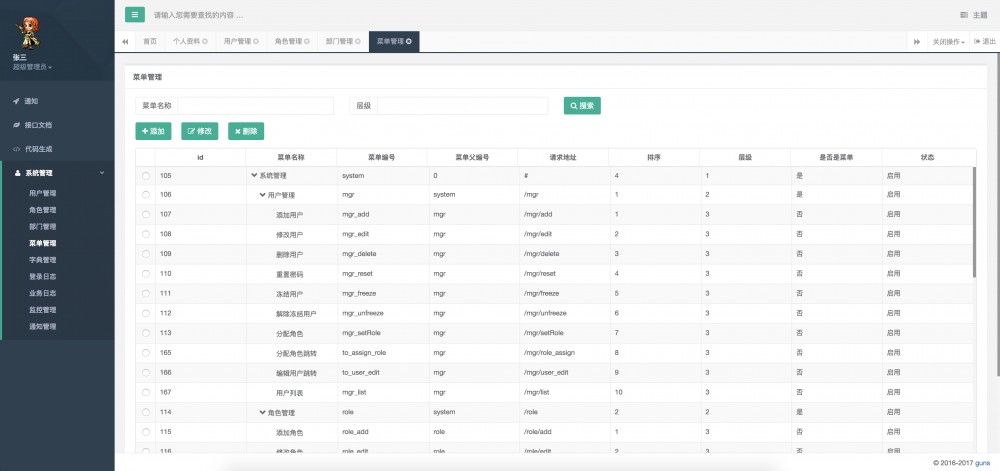Toggle sidebar with green hamburger button
The width and height of the screenshot is (1000, 471).
click(x=135, y=15)
